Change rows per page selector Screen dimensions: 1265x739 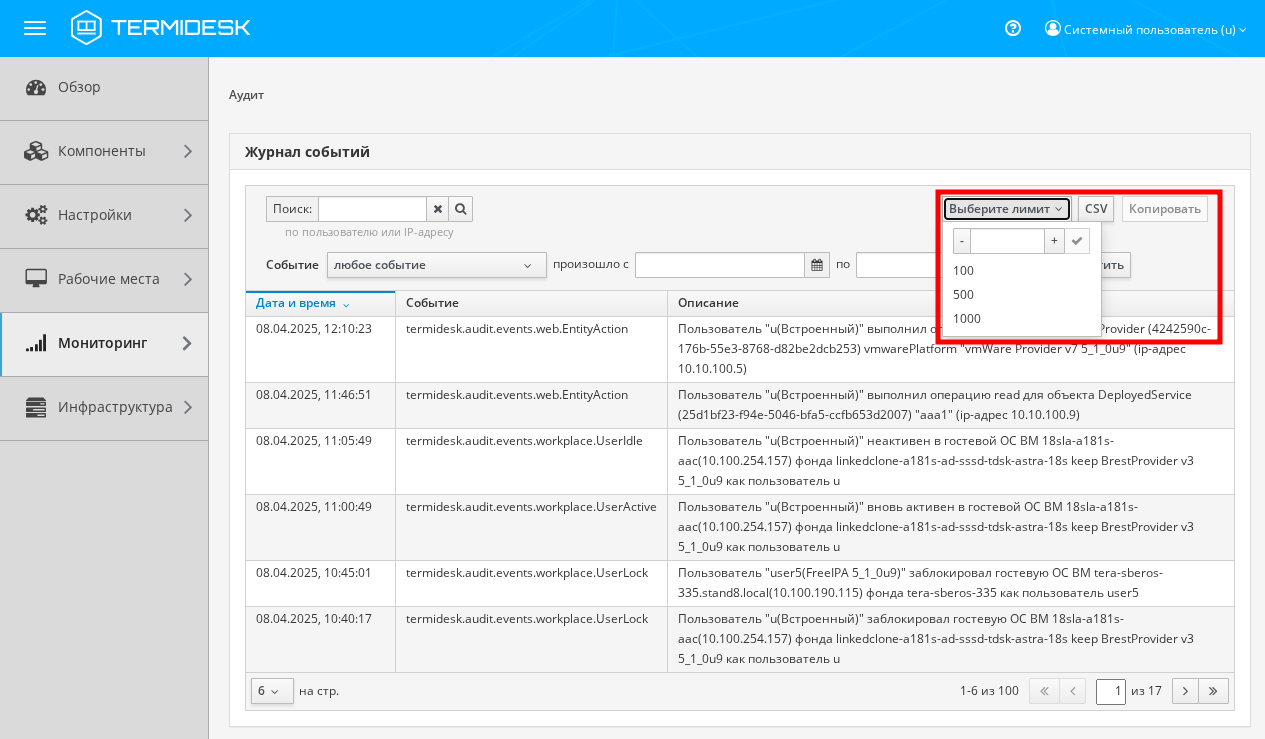[x=271, y=691]
